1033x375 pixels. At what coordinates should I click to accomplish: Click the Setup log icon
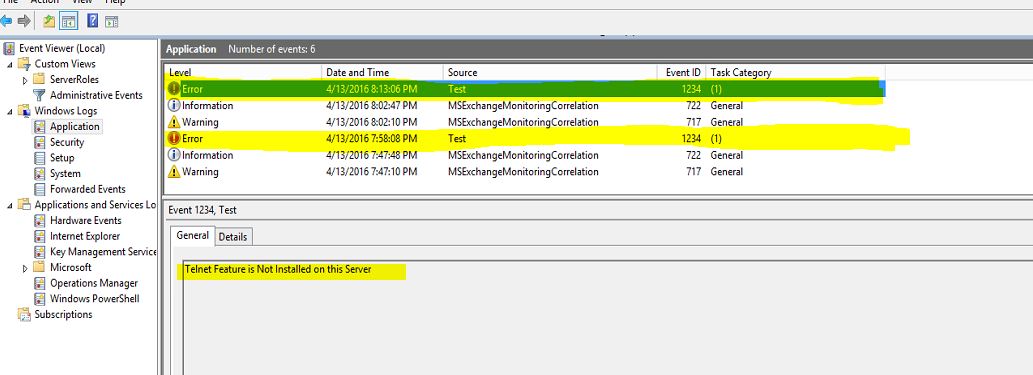click(x=40, y=158)
